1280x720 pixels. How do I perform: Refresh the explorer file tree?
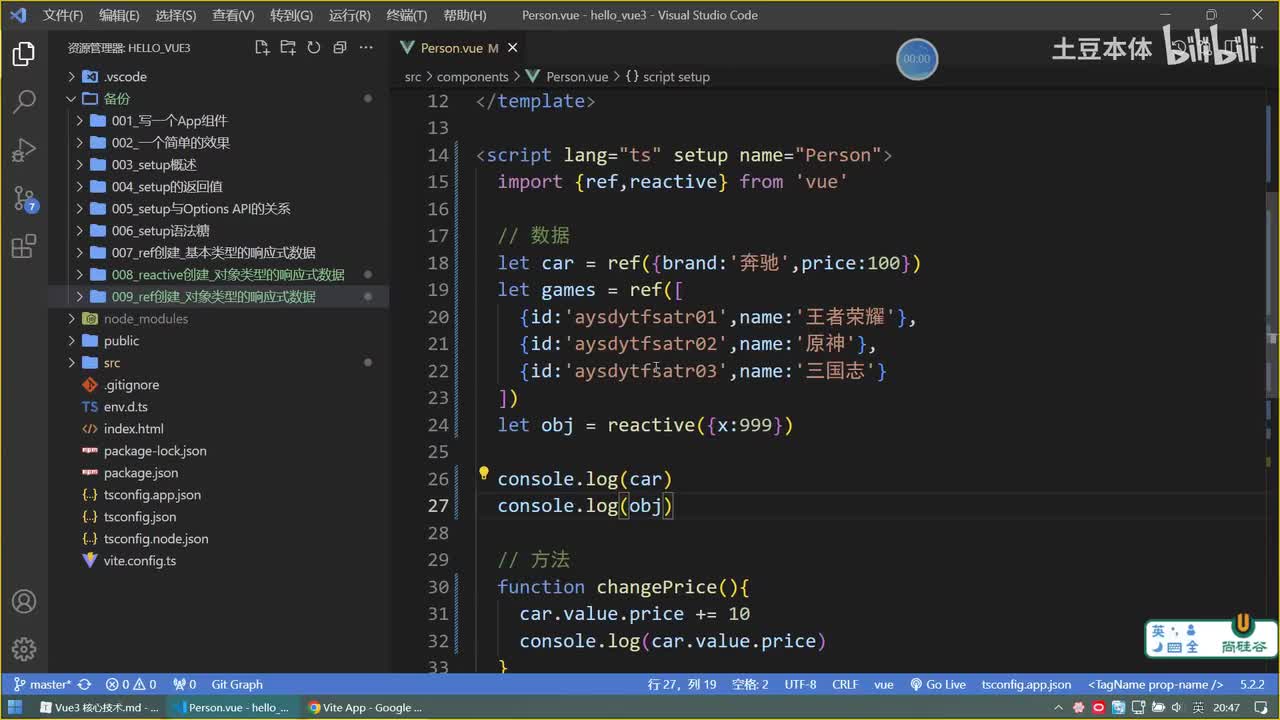click(x=314, y=48)
